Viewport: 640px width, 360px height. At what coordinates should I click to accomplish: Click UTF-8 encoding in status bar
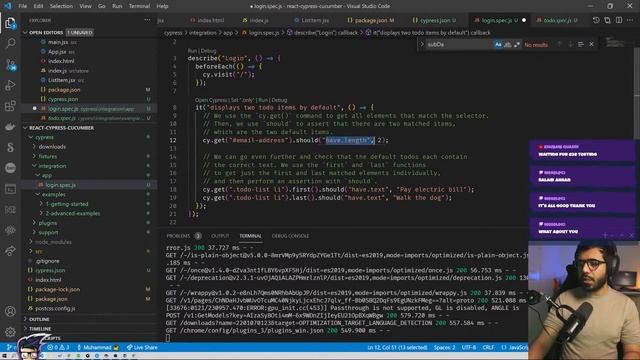tap(469, 347)
